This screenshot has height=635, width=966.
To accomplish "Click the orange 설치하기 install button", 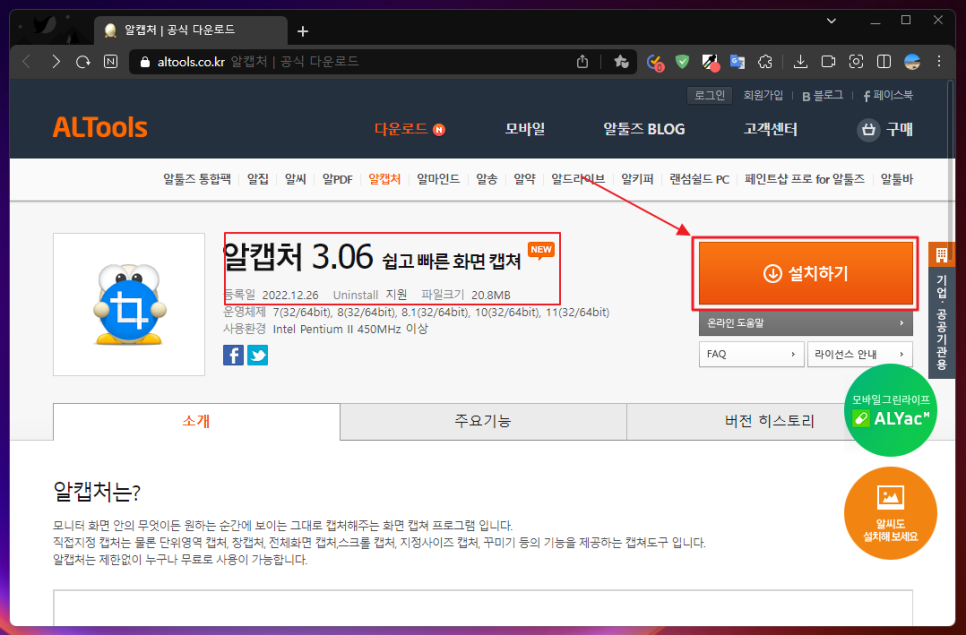I will click(806, 273).
